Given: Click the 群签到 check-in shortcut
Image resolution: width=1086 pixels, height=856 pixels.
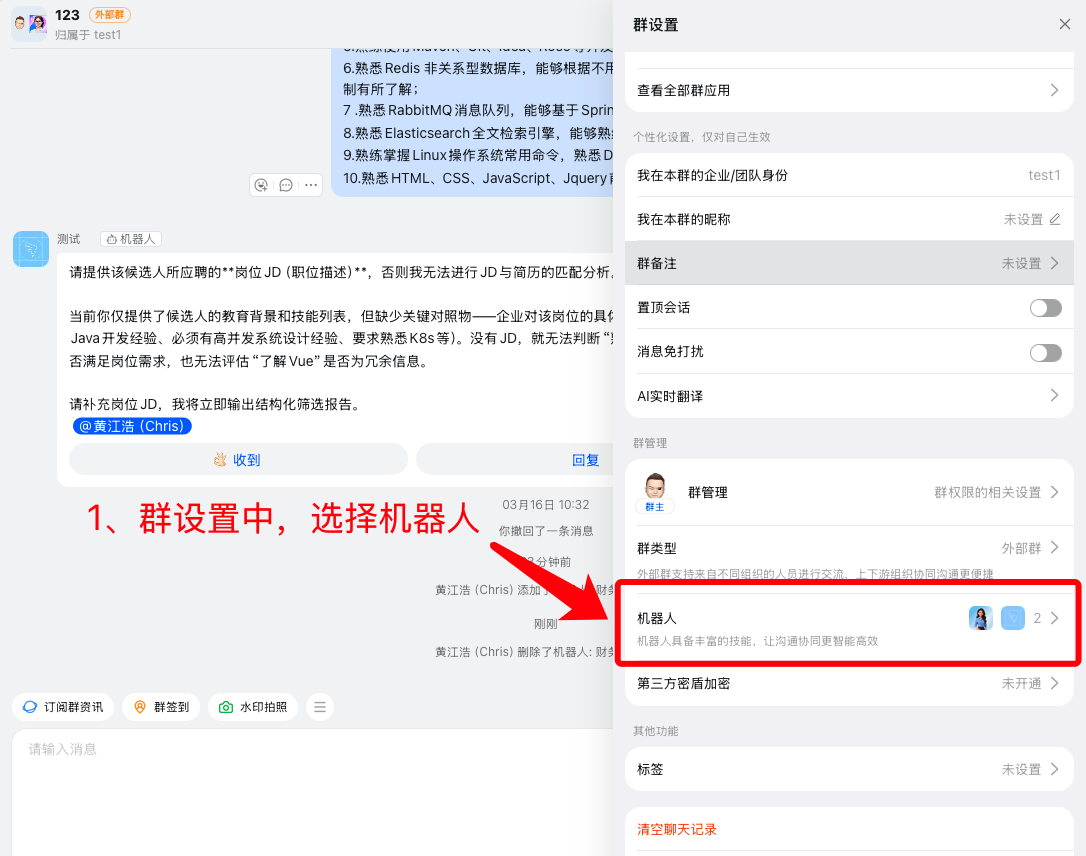Looking at the screenshot, I should (161, 707).
